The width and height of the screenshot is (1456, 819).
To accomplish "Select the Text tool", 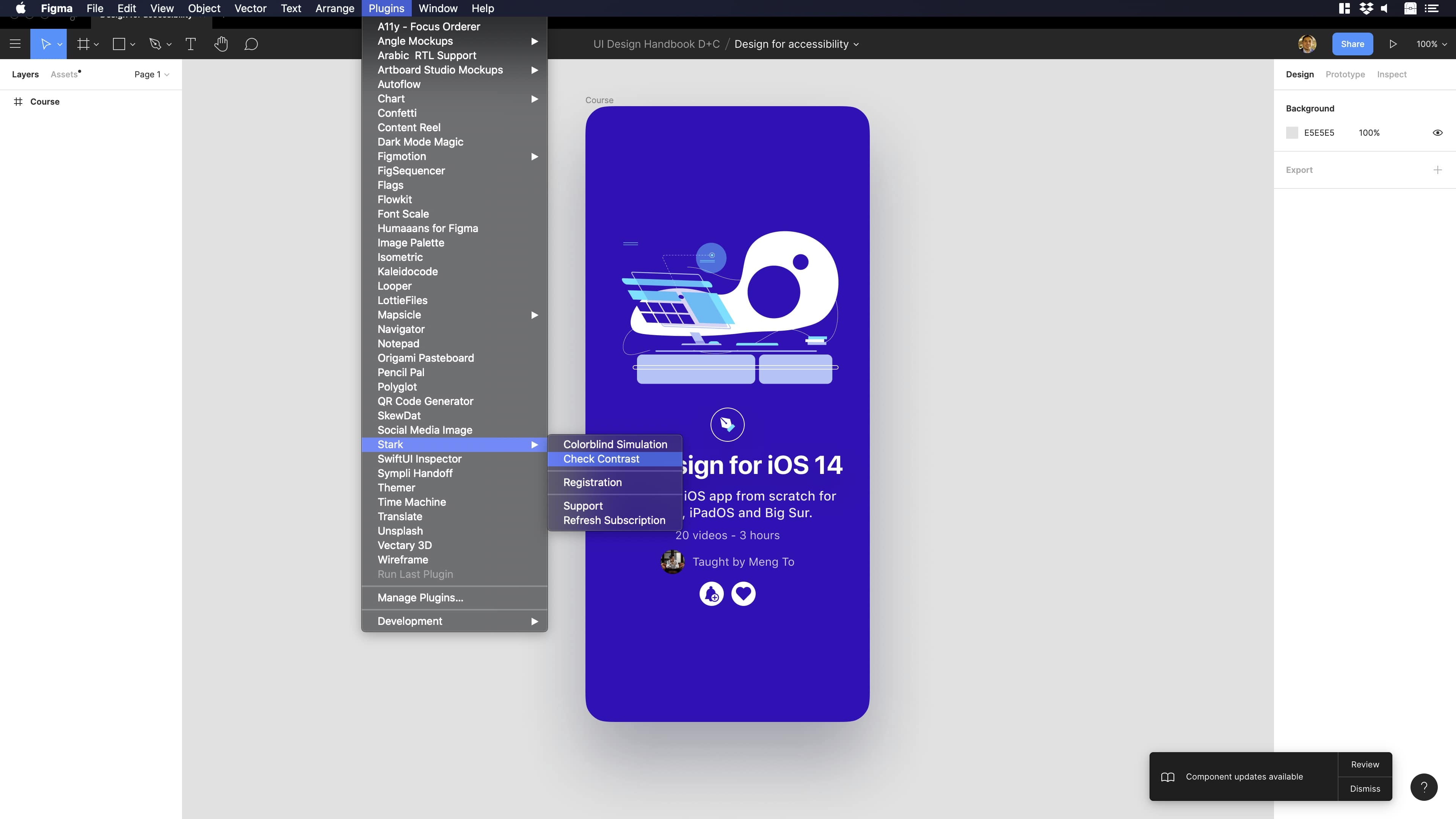I will pos(190,44).
